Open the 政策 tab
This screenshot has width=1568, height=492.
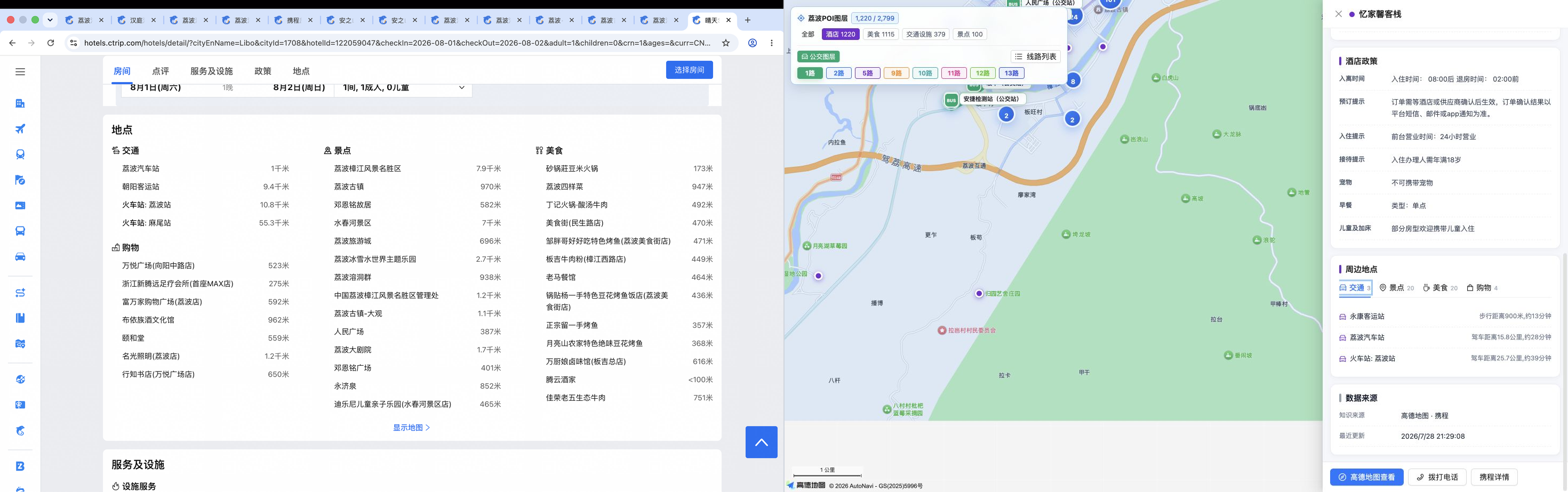coord(263,71)
